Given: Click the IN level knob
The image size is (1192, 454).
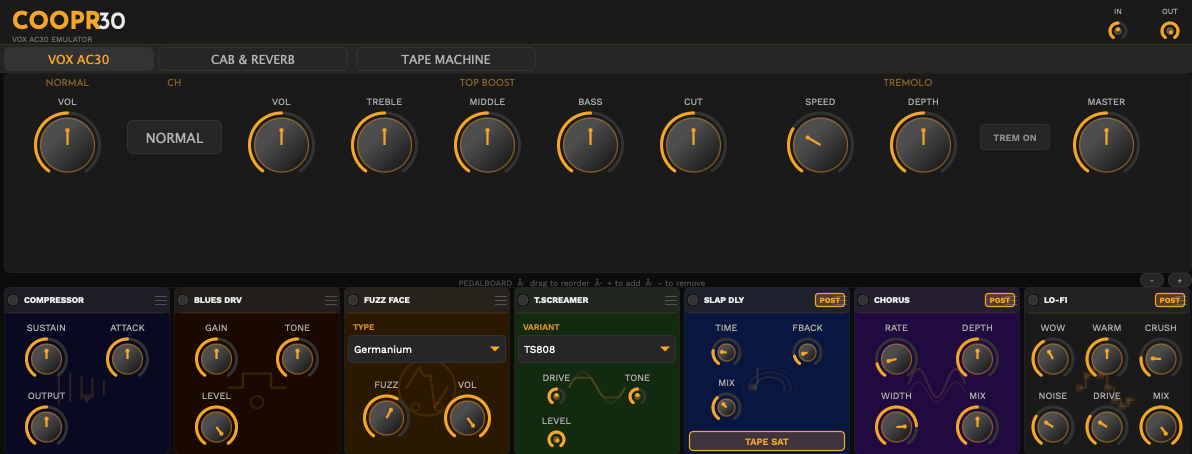Looking at the screenshot, I should click(1118, 30).
